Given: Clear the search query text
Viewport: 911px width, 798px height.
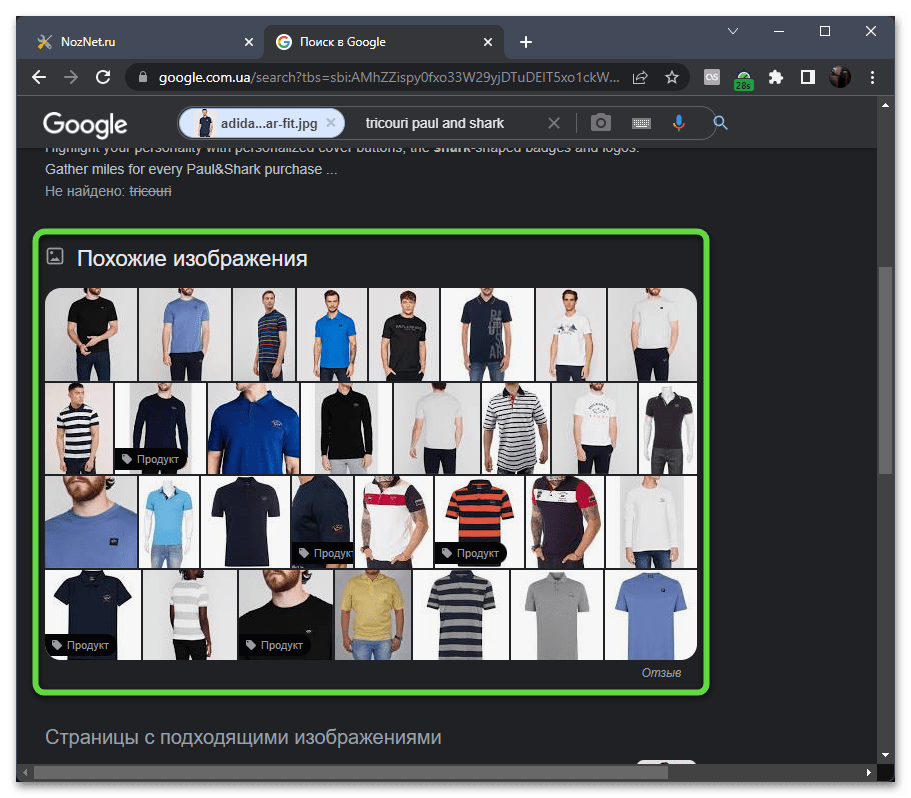Looking at the screenshot, I should coord(554,123).
